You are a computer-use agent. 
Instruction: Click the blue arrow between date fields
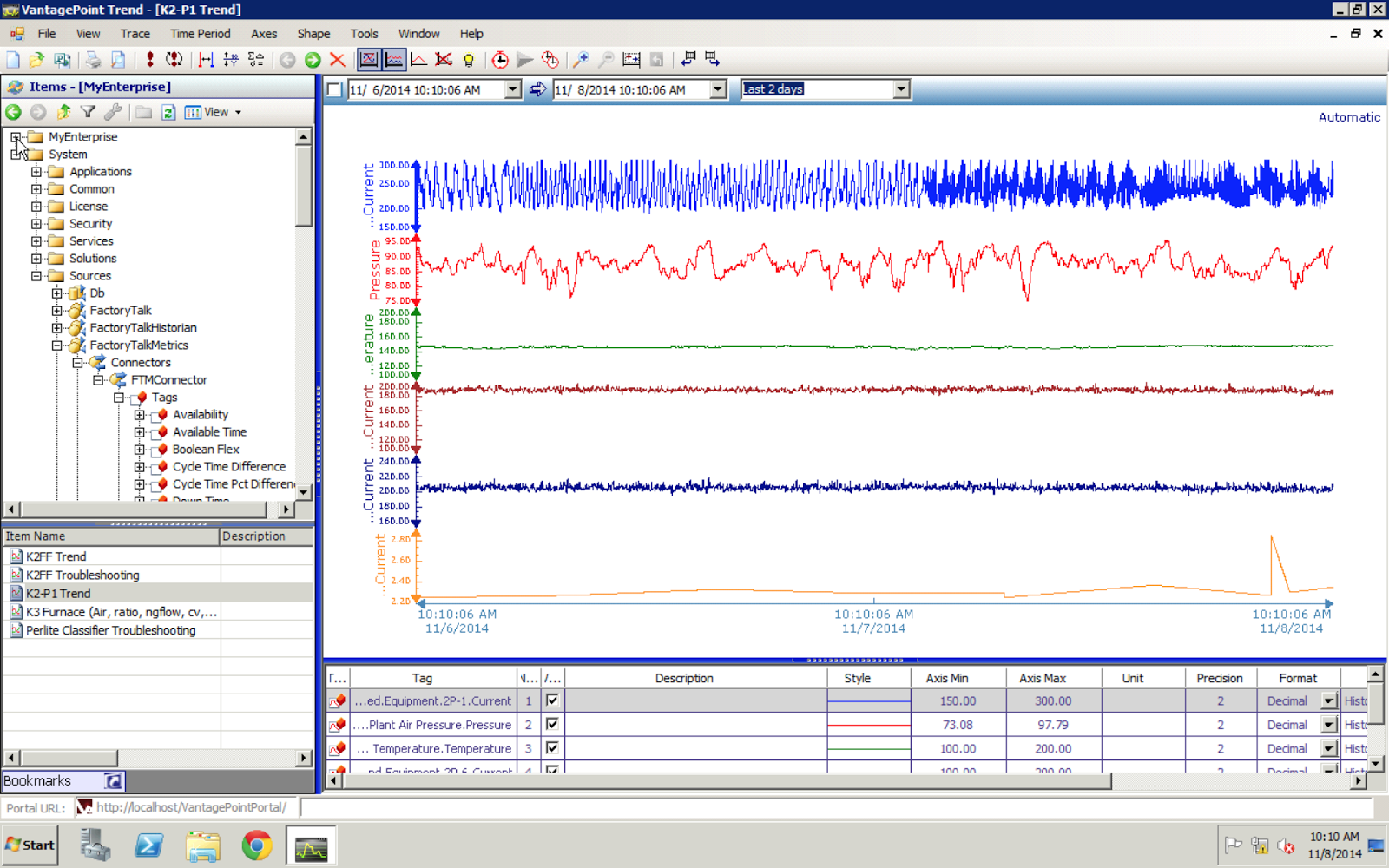tap(538, 89)
